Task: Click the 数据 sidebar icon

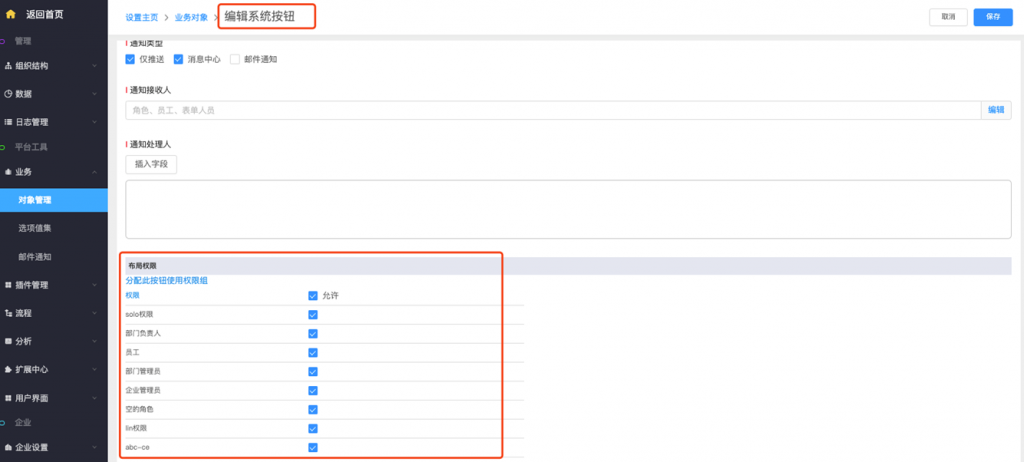Action: (x=8, y=94)
